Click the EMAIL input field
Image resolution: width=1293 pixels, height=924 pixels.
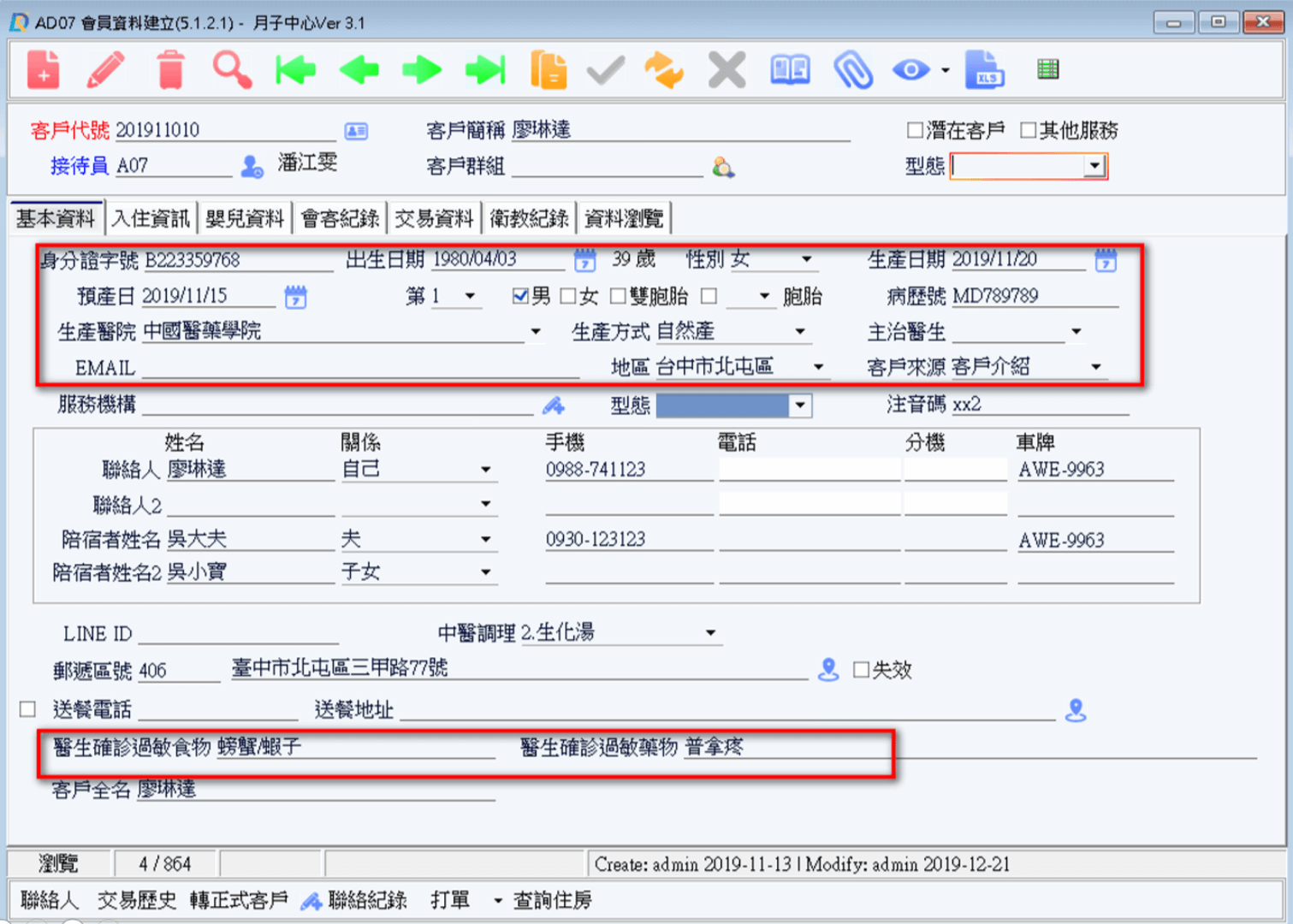tap(361, 367)
